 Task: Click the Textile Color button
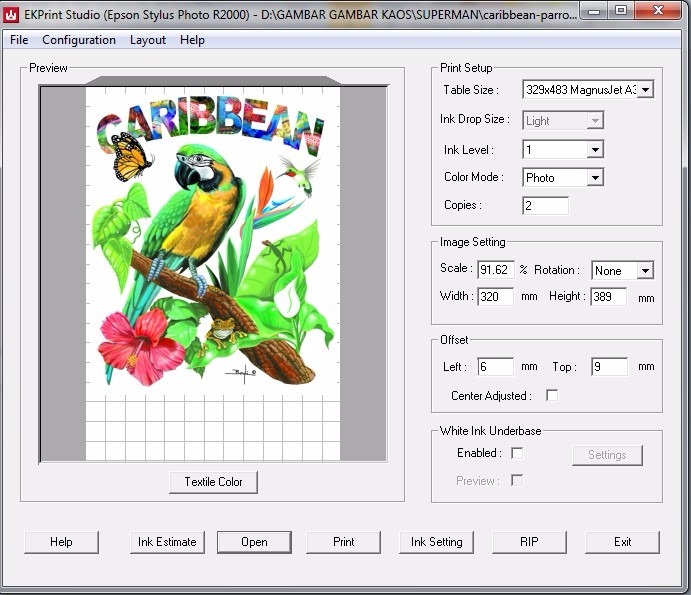tap(213, 482)
